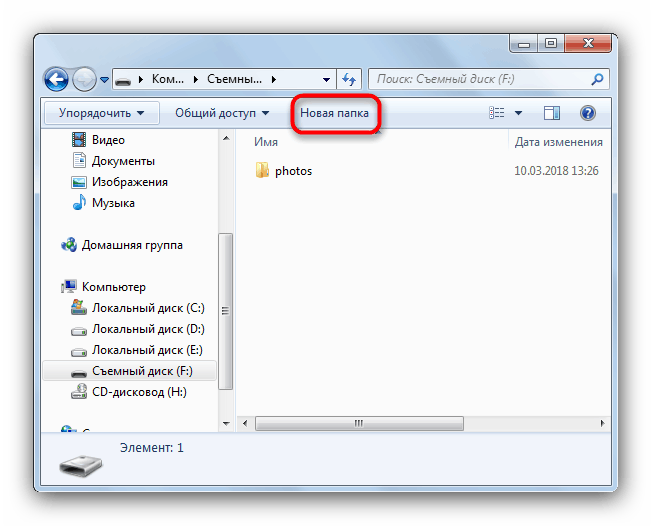
Task: Click the date 10.03.2018 13:26
Action: 556,171
